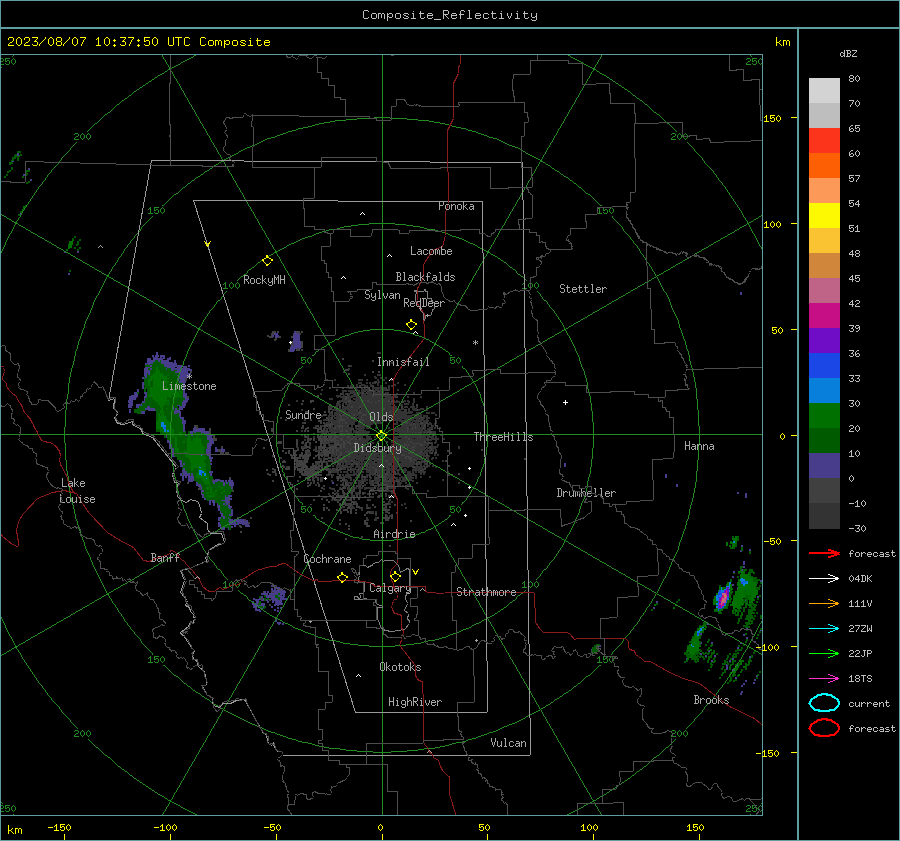Select the white 04DK arrow icon
900x841 pixels.
click(x=824, y=578)
